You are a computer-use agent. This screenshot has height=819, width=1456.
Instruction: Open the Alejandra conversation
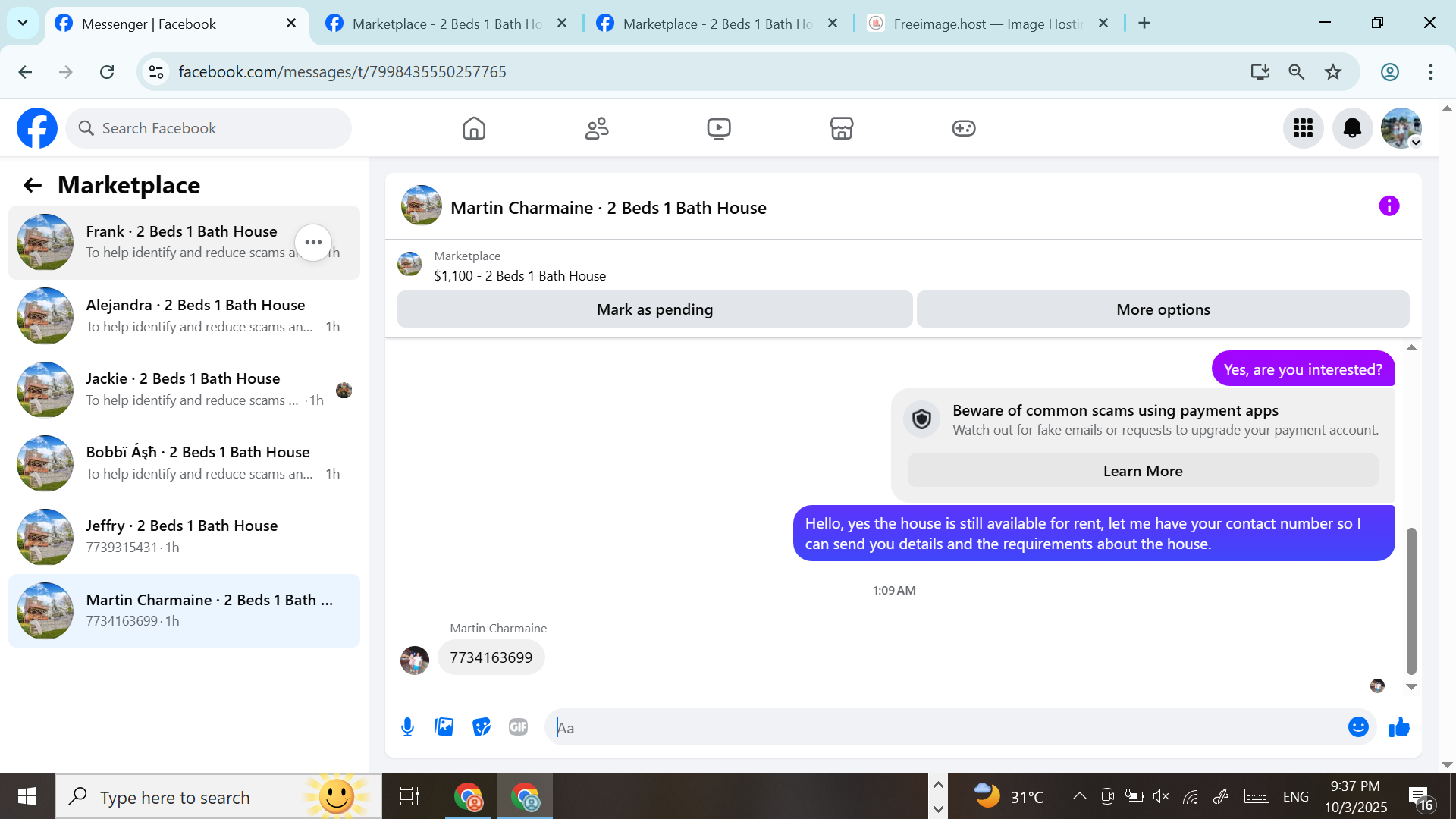point(184,316)
